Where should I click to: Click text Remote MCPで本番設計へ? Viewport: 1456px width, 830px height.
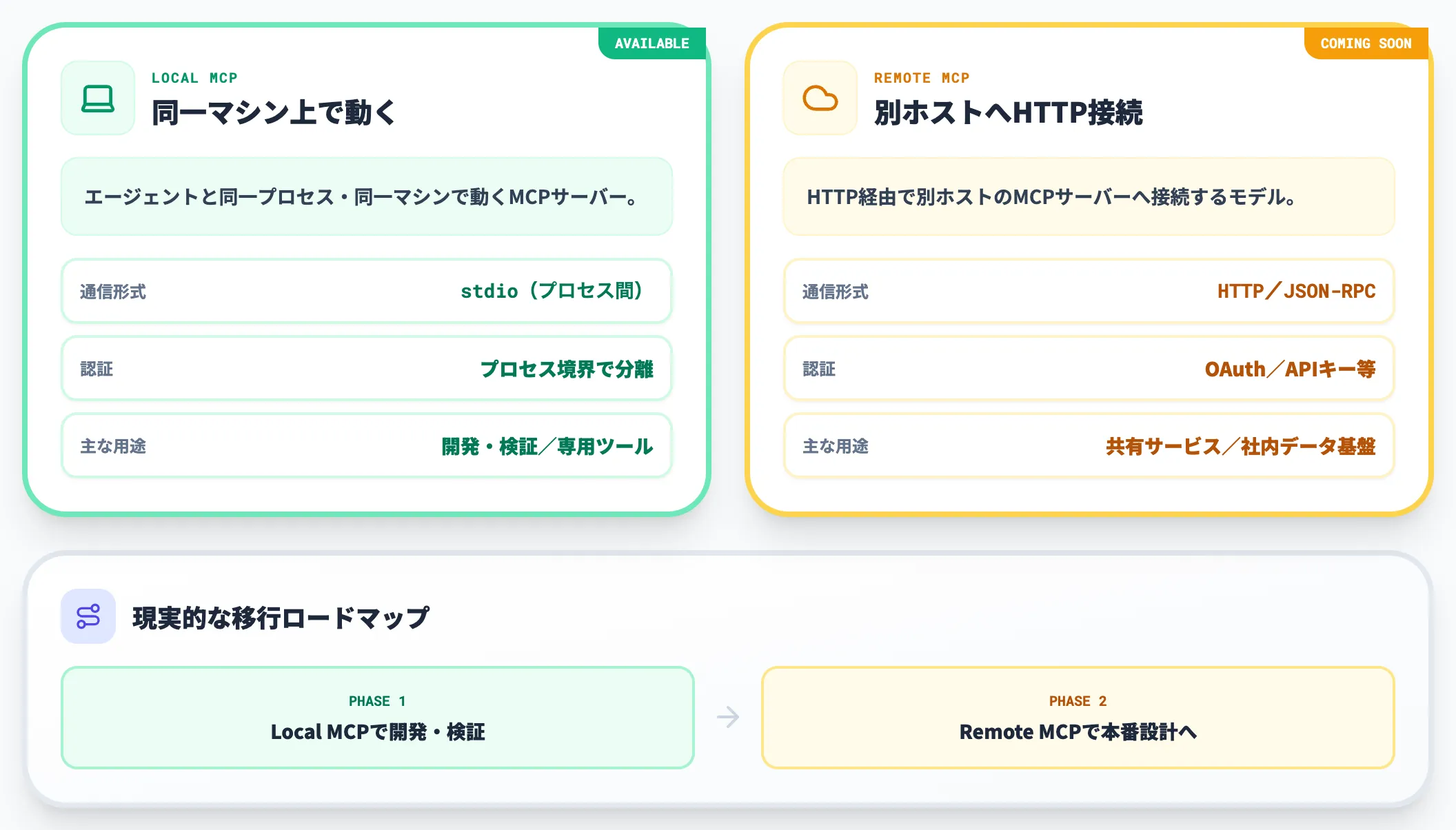tap(1078, 731)
